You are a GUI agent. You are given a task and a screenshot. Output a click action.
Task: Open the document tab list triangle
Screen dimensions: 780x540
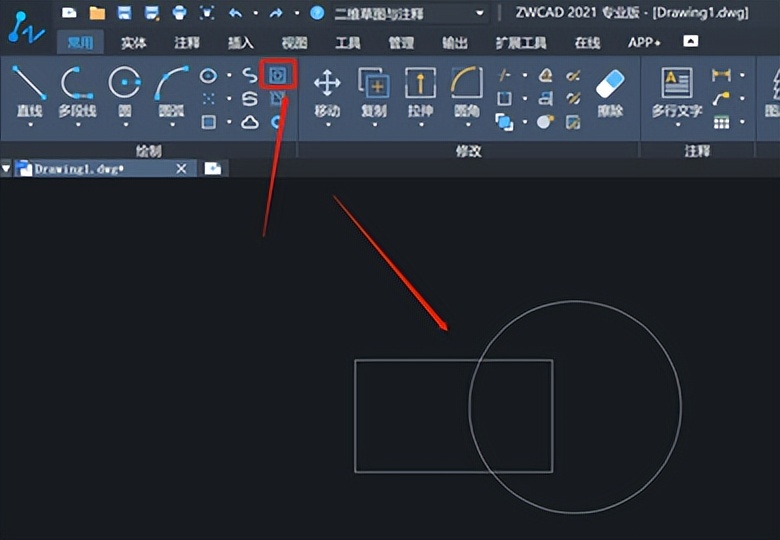click(x=5, y=169)
